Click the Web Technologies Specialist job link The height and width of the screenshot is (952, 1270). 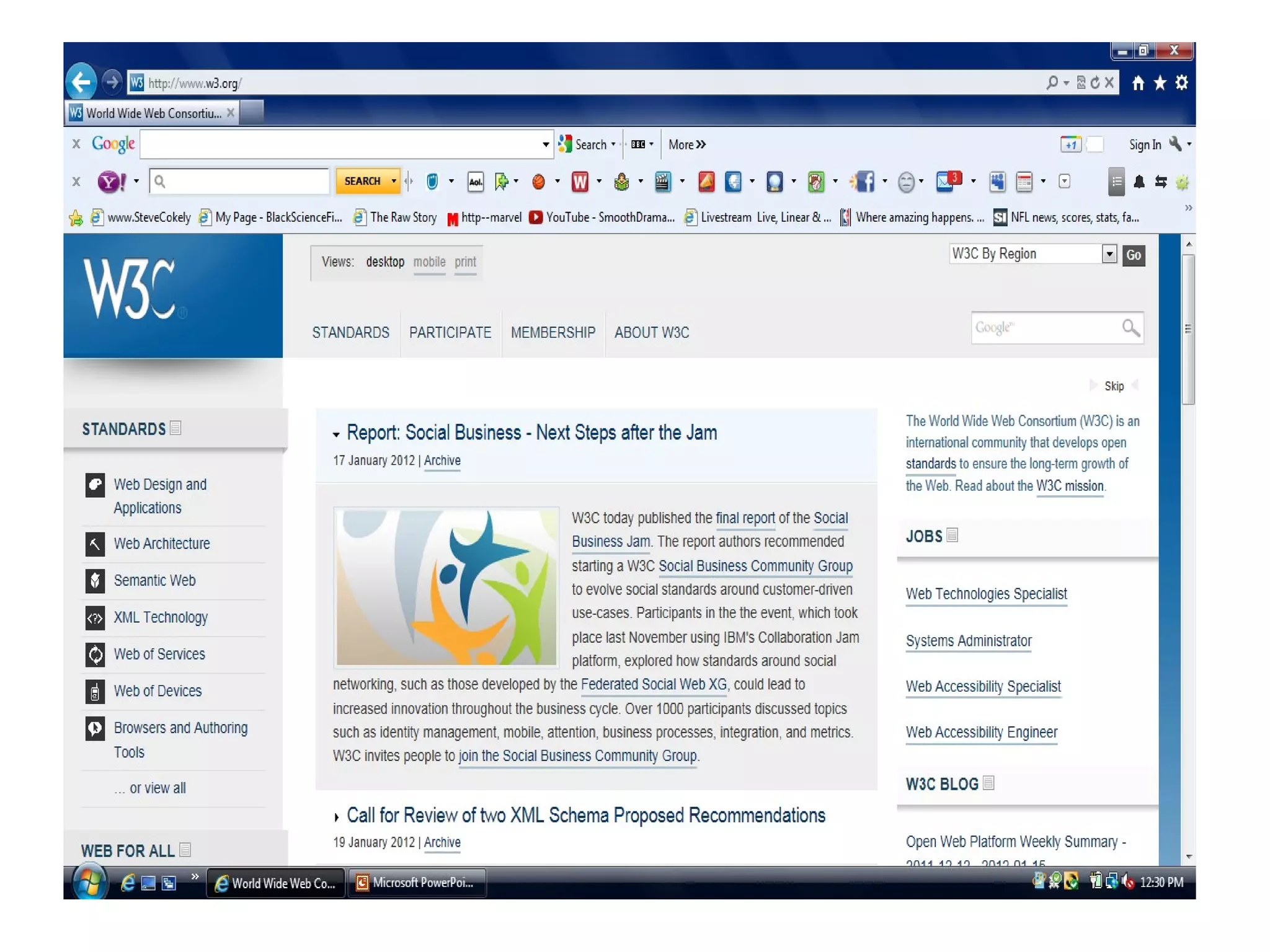pos(986,594)
